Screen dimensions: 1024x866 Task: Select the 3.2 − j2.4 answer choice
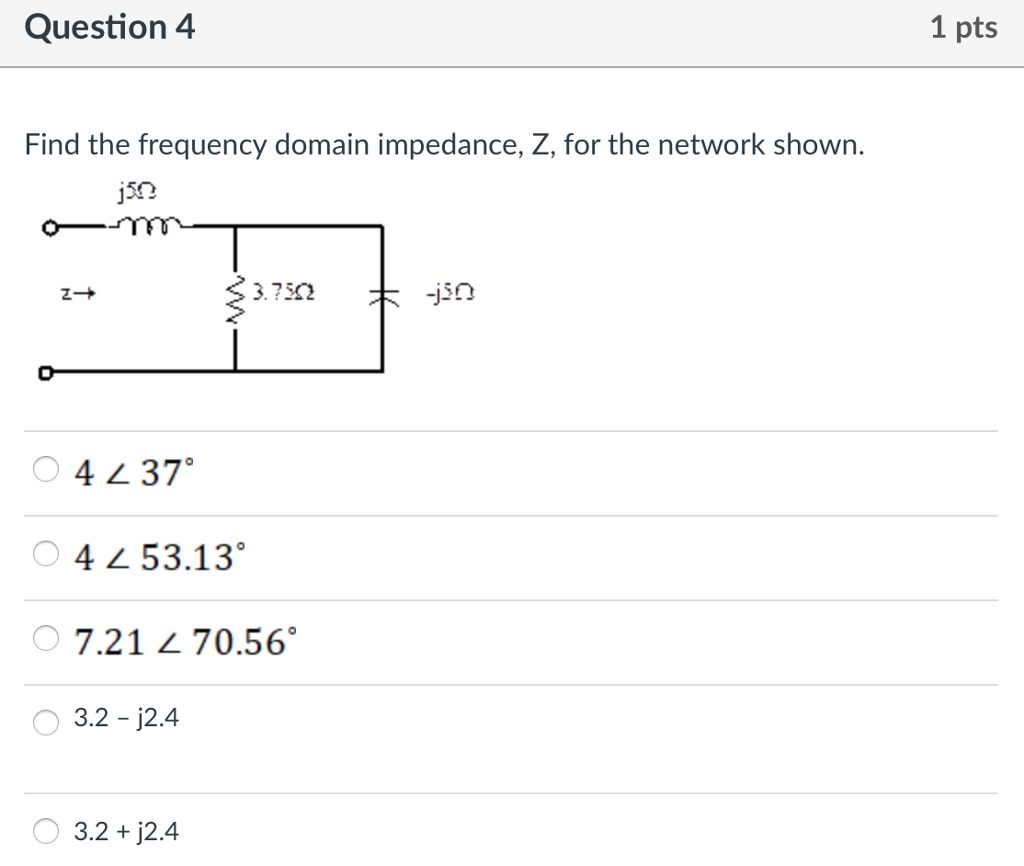(x=45, y=723)
